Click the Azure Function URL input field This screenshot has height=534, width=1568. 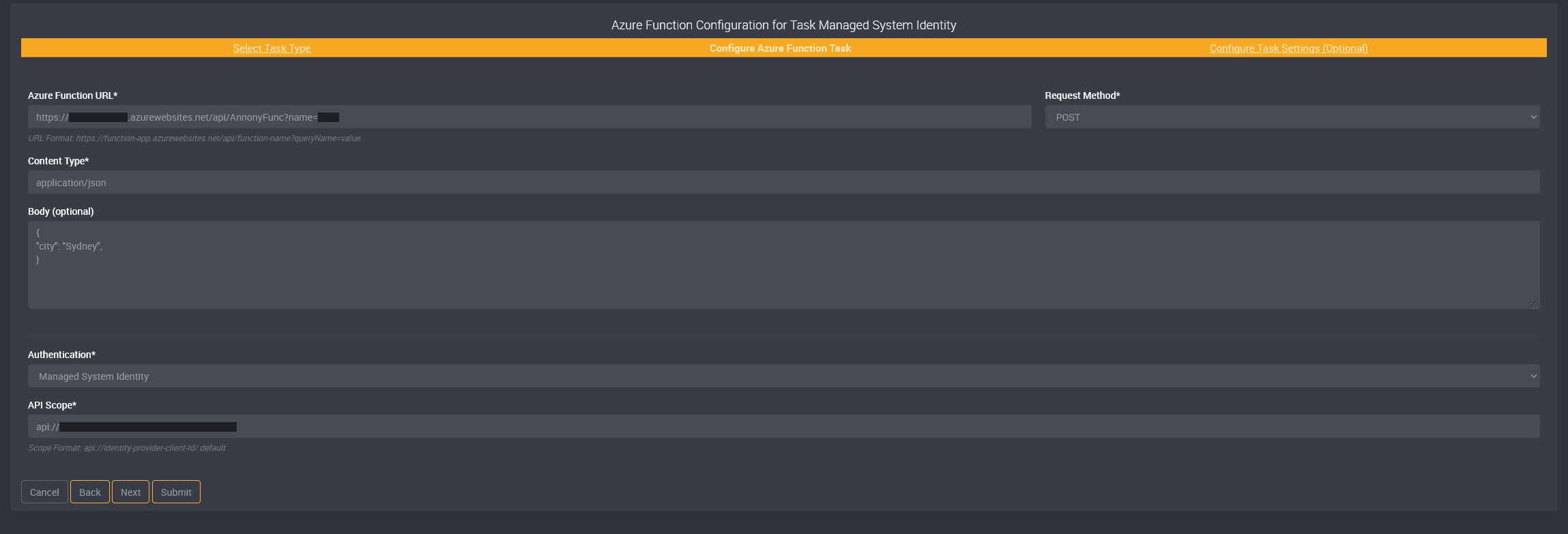pos(529,117)
